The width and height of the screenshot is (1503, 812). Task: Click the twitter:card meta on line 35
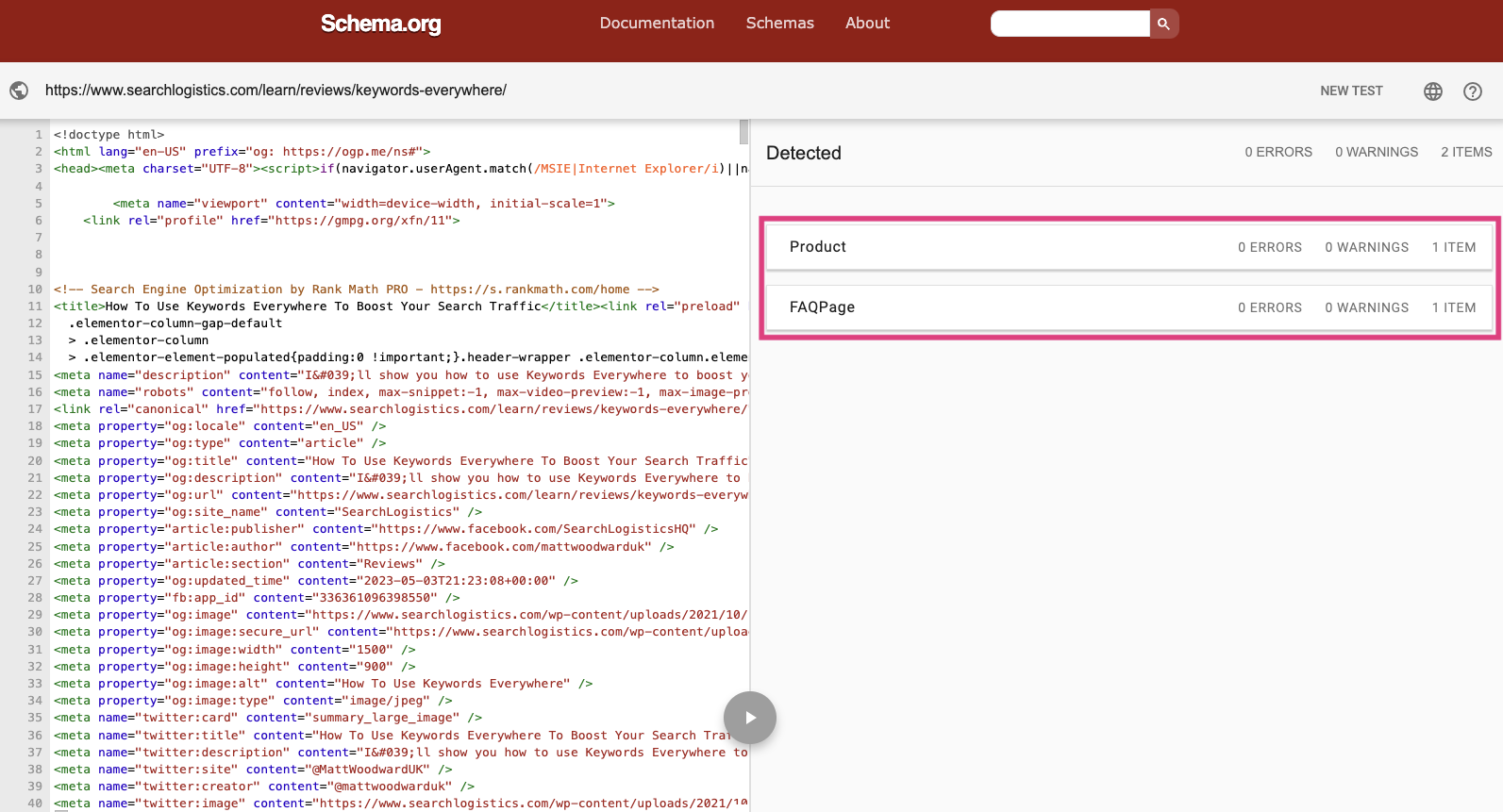268,718
